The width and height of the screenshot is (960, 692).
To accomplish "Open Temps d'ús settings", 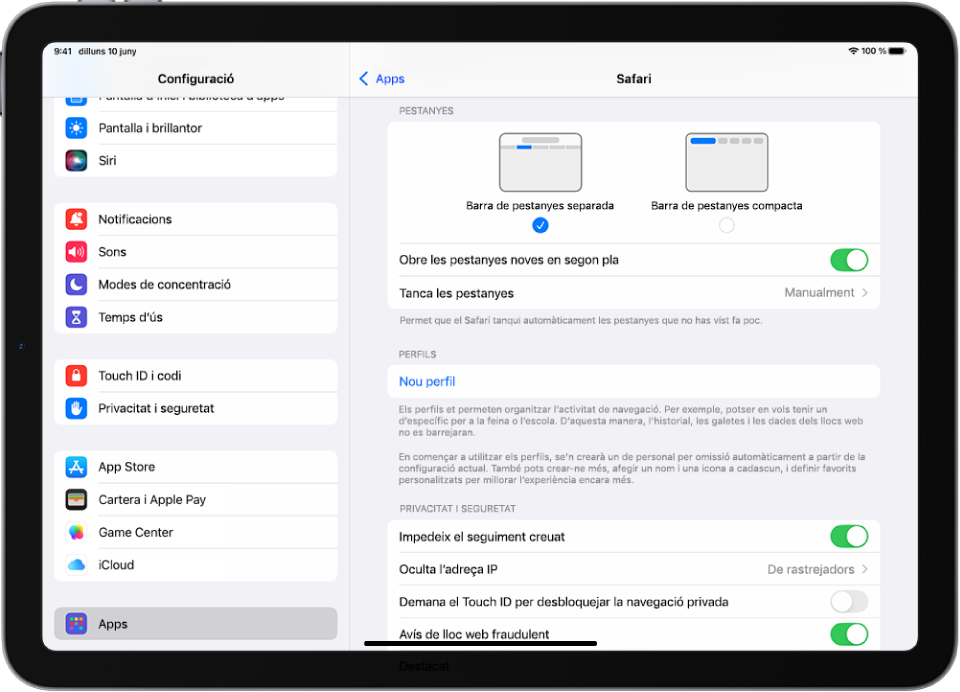I will 196,317.
